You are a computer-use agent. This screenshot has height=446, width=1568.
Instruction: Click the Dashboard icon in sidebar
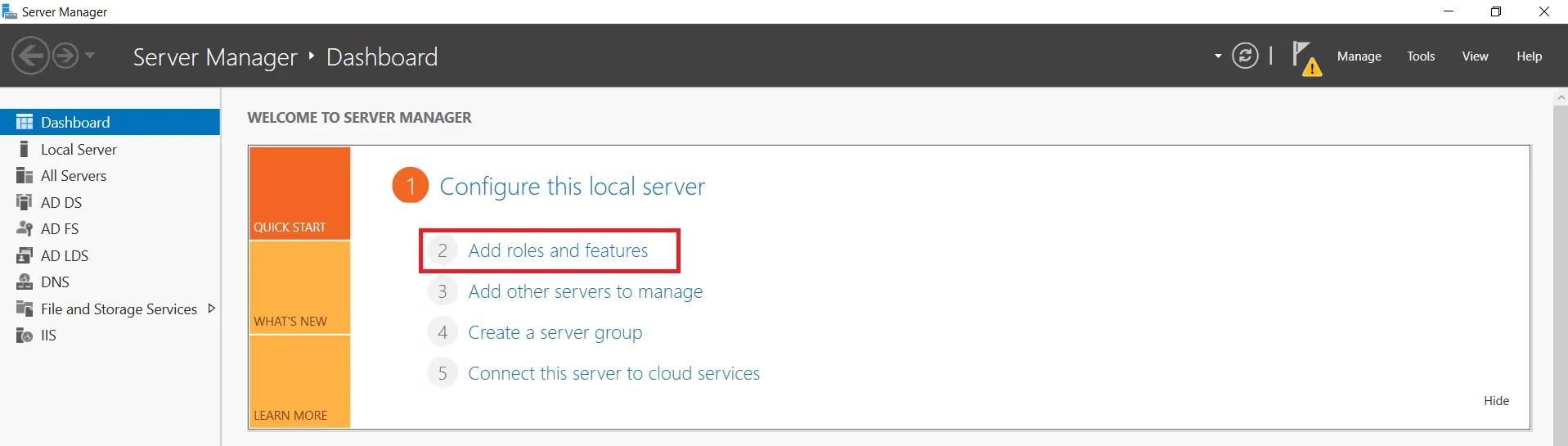[x=25, y=122]
